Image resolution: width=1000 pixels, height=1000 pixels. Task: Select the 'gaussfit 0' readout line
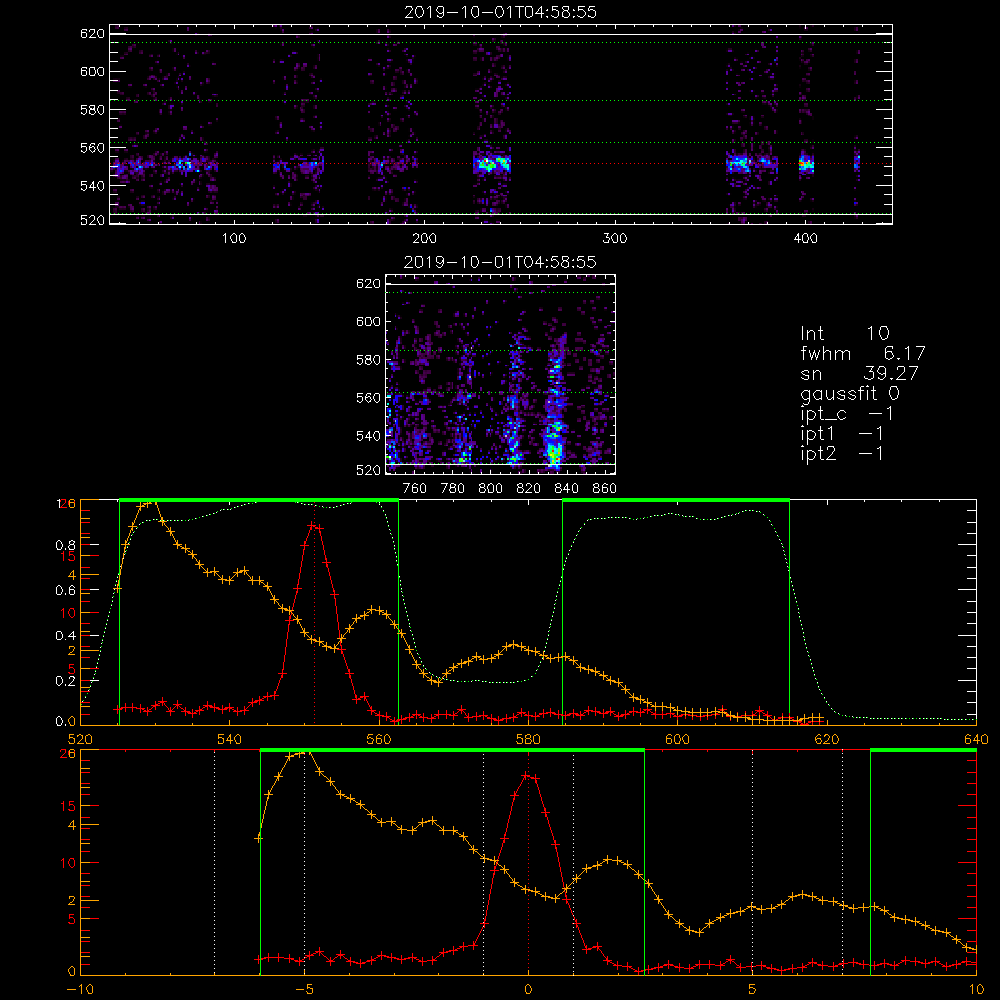850,393
